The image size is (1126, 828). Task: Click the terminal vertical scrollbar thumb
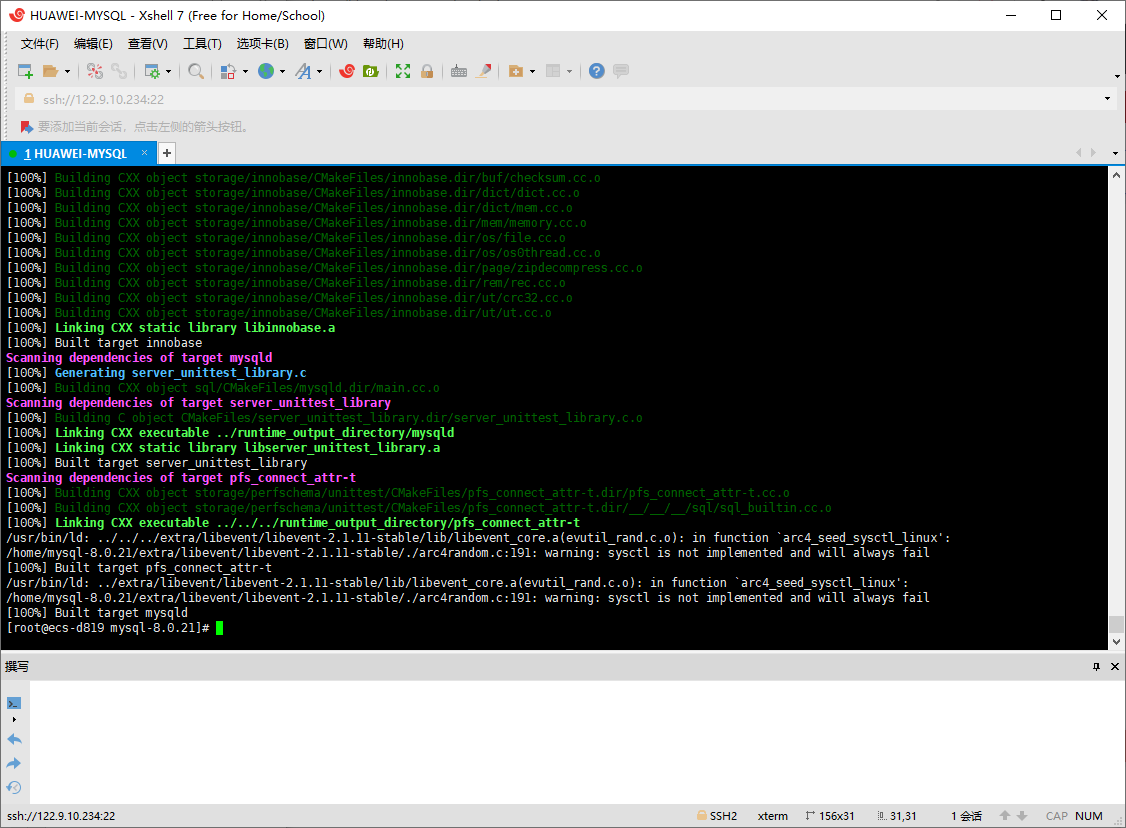(x=1116, y=623)
